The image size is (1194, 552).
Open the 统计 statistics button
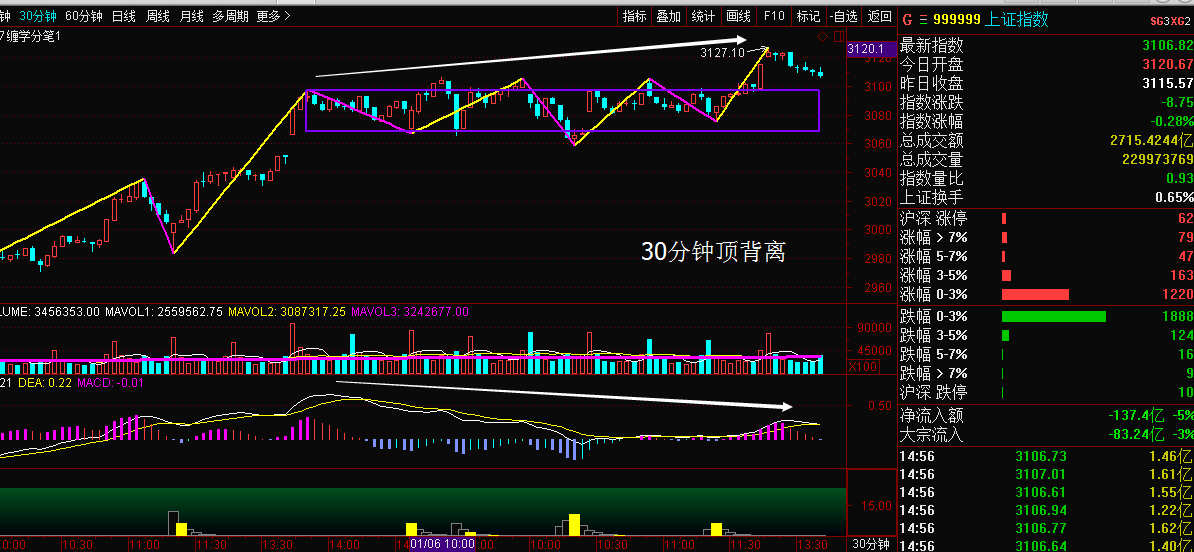tap(703, 15)
